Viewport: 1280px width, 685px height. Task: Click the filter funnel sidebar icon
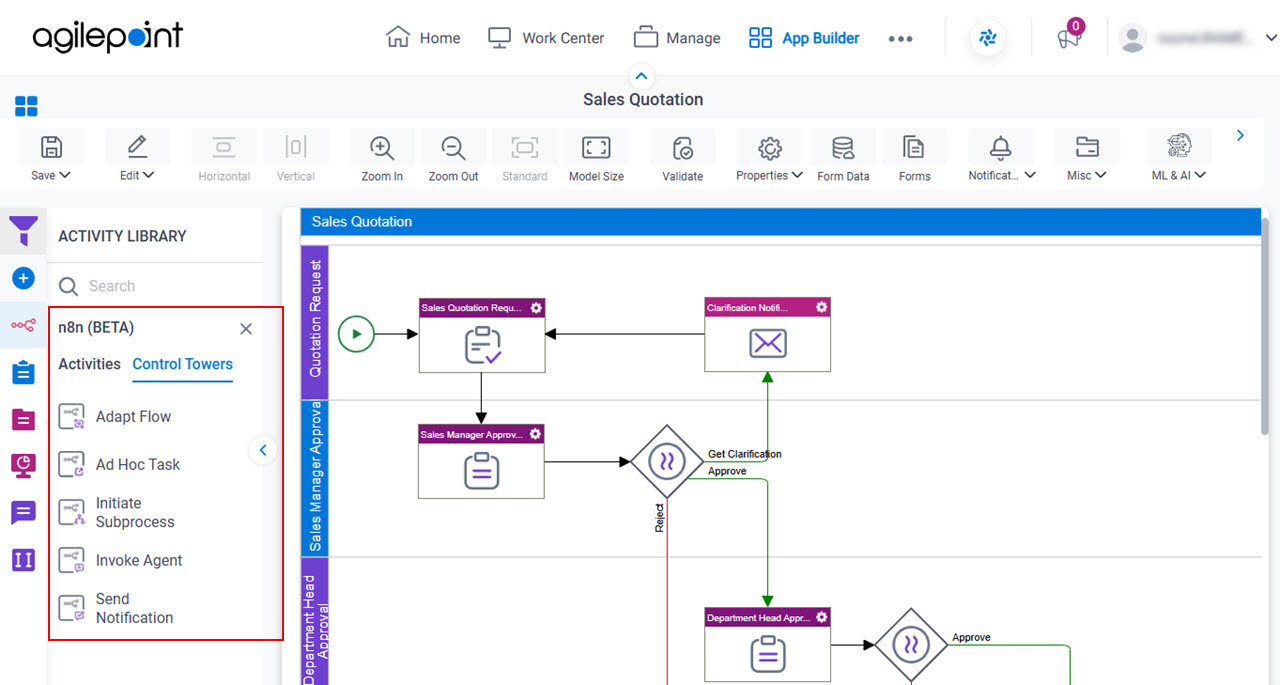point(24,231)
